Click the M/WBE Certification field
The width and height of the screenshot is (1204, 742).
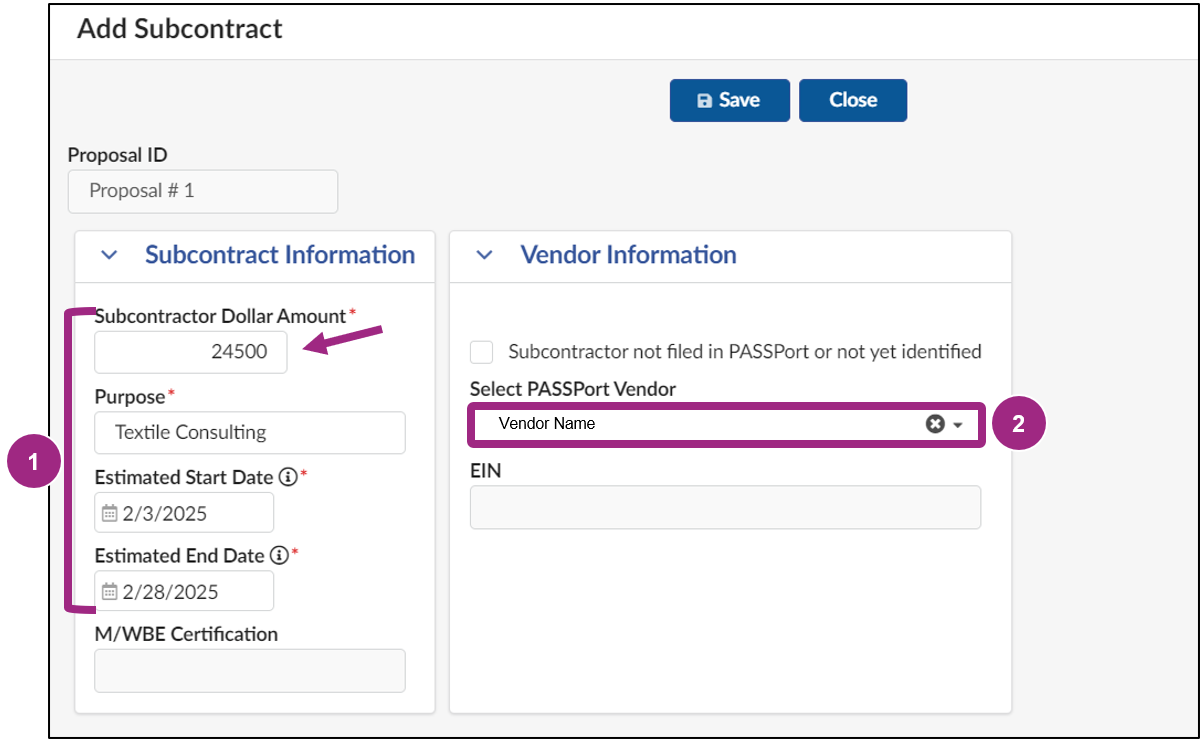(250, 671)
